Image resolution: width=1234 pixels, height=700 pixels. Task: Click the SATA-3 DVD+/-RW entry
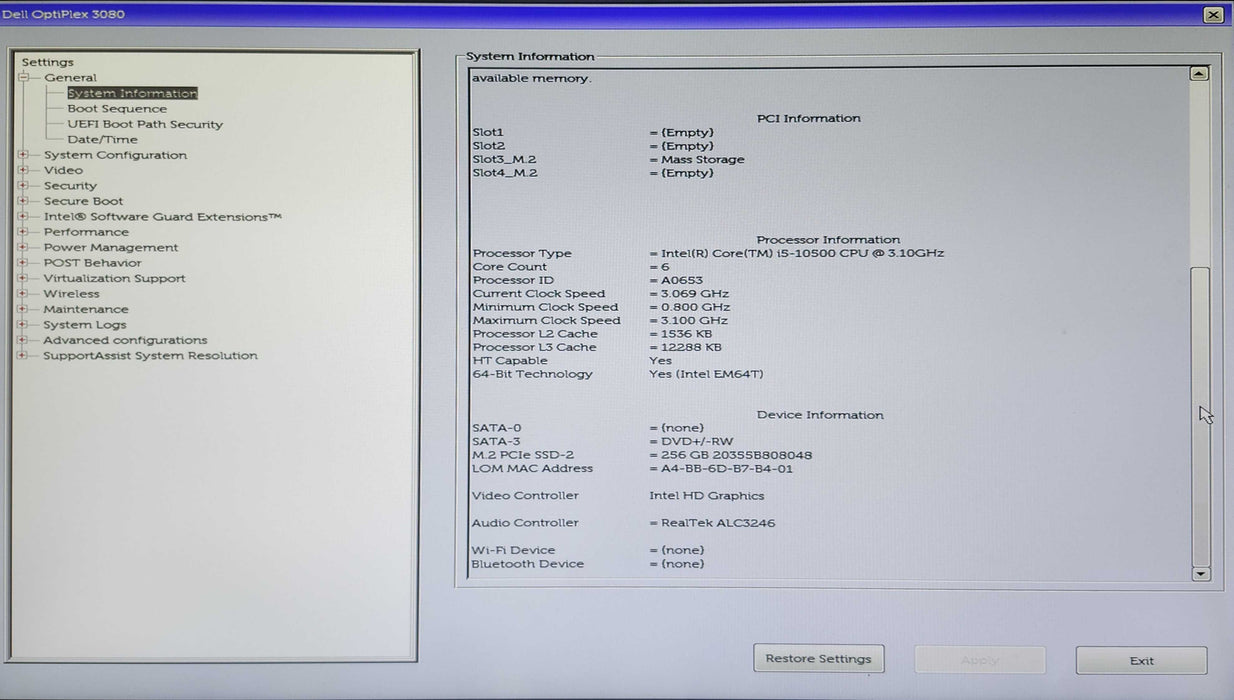[697, 441]
